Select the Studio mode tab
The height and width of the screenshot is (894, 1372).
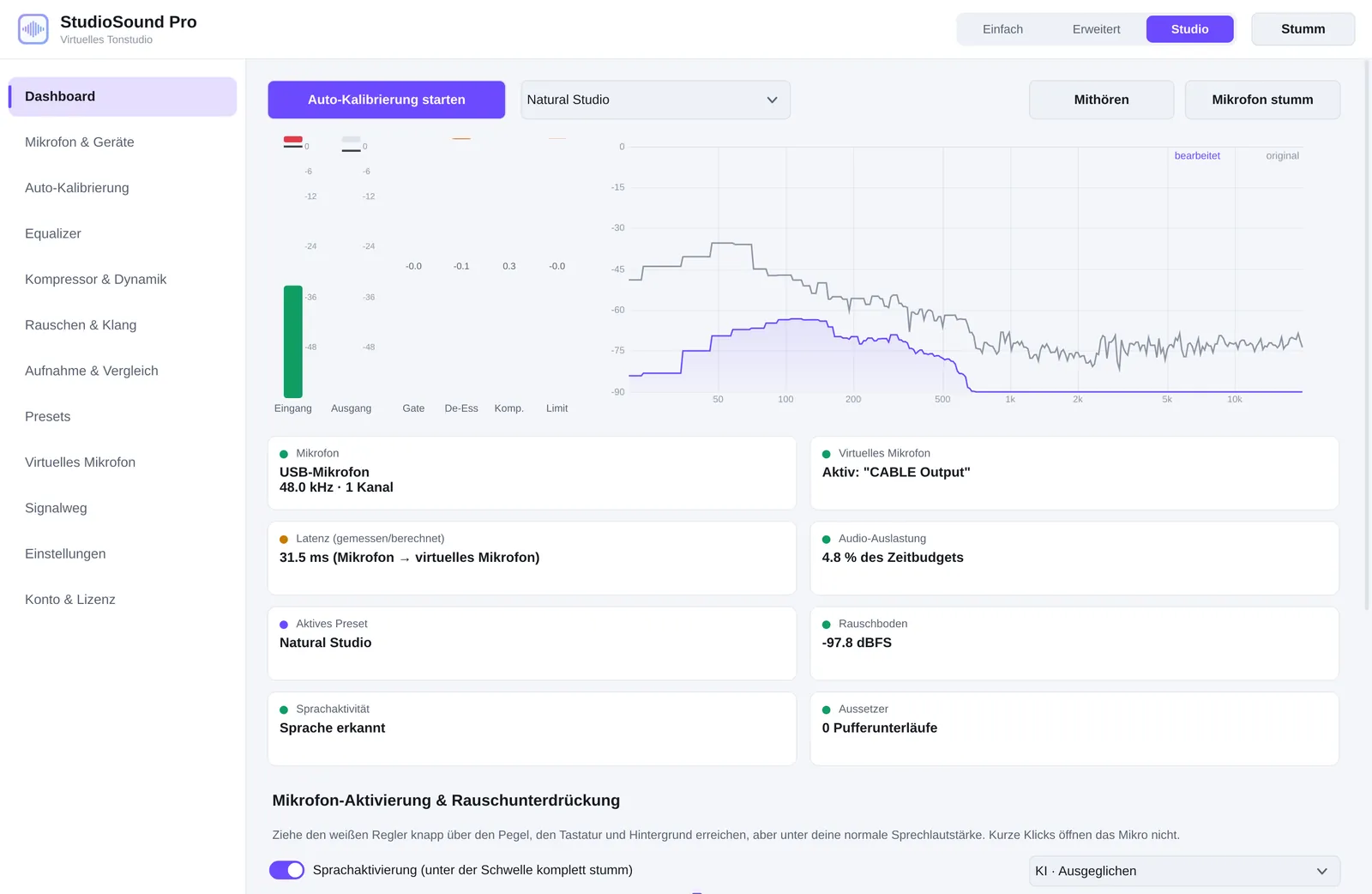(x=1189, y=29)
